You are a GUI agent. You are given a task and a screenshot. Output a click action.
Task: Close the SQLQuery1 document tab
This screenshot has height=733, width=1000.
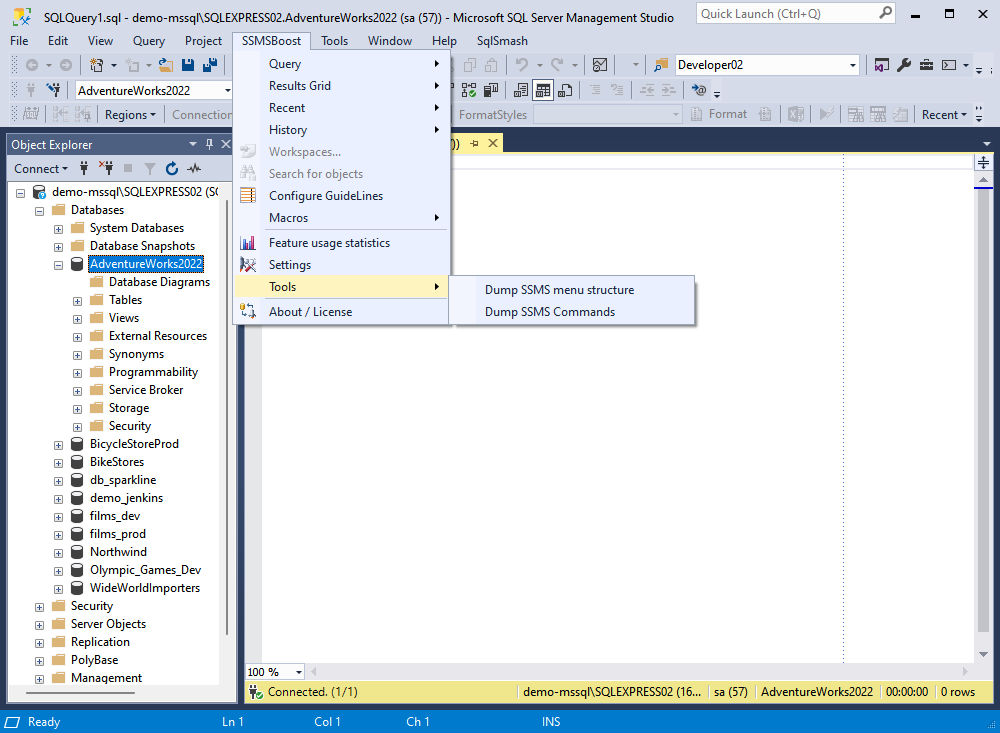[x=493, y=144]
